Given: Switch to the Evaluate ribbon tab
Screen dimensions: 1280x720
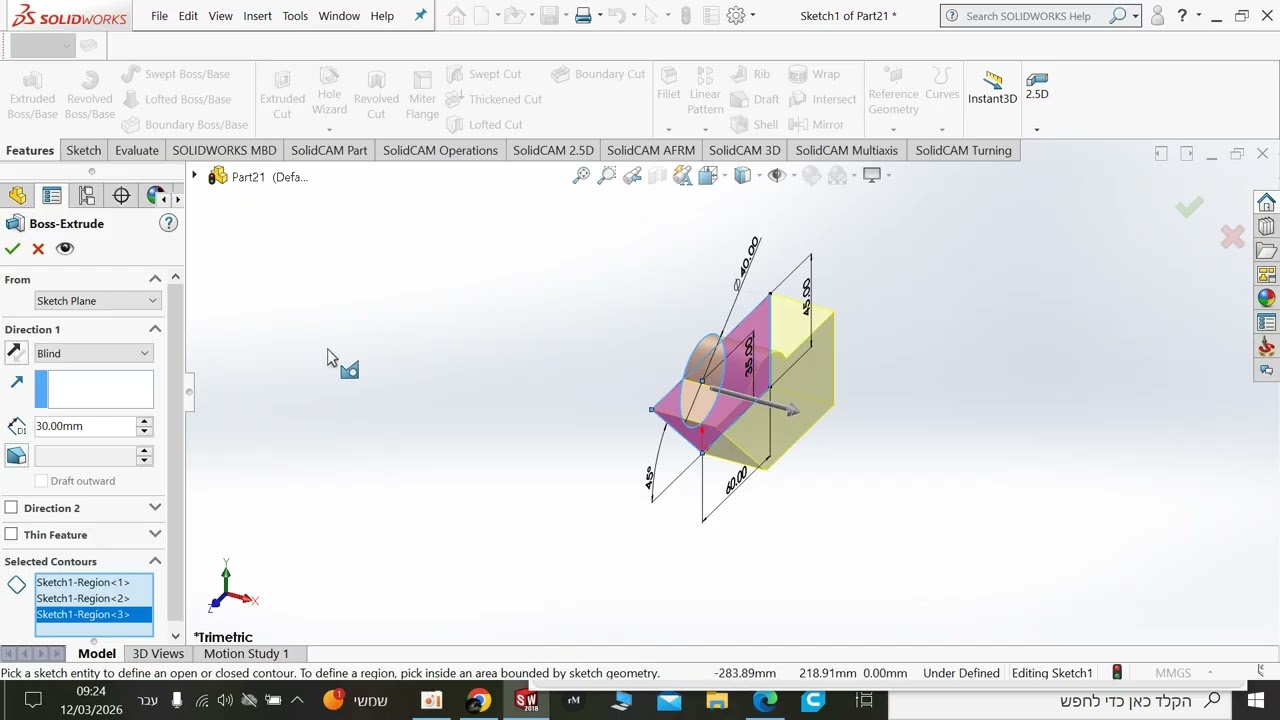Looking at the screenshot, I should coord(137,151).
